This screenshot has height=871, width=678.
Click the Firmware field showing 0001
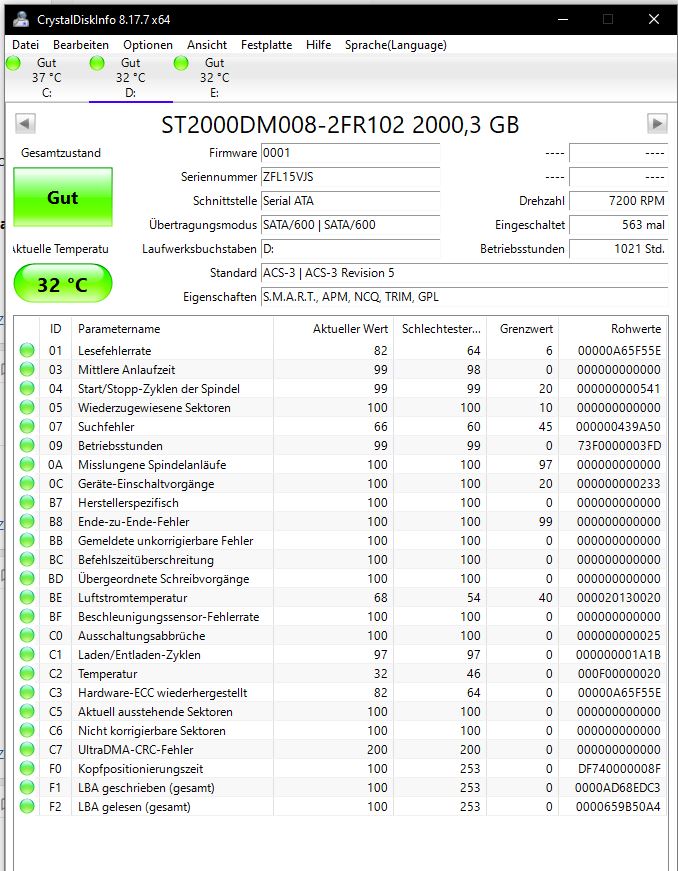[x=350, y=153]
